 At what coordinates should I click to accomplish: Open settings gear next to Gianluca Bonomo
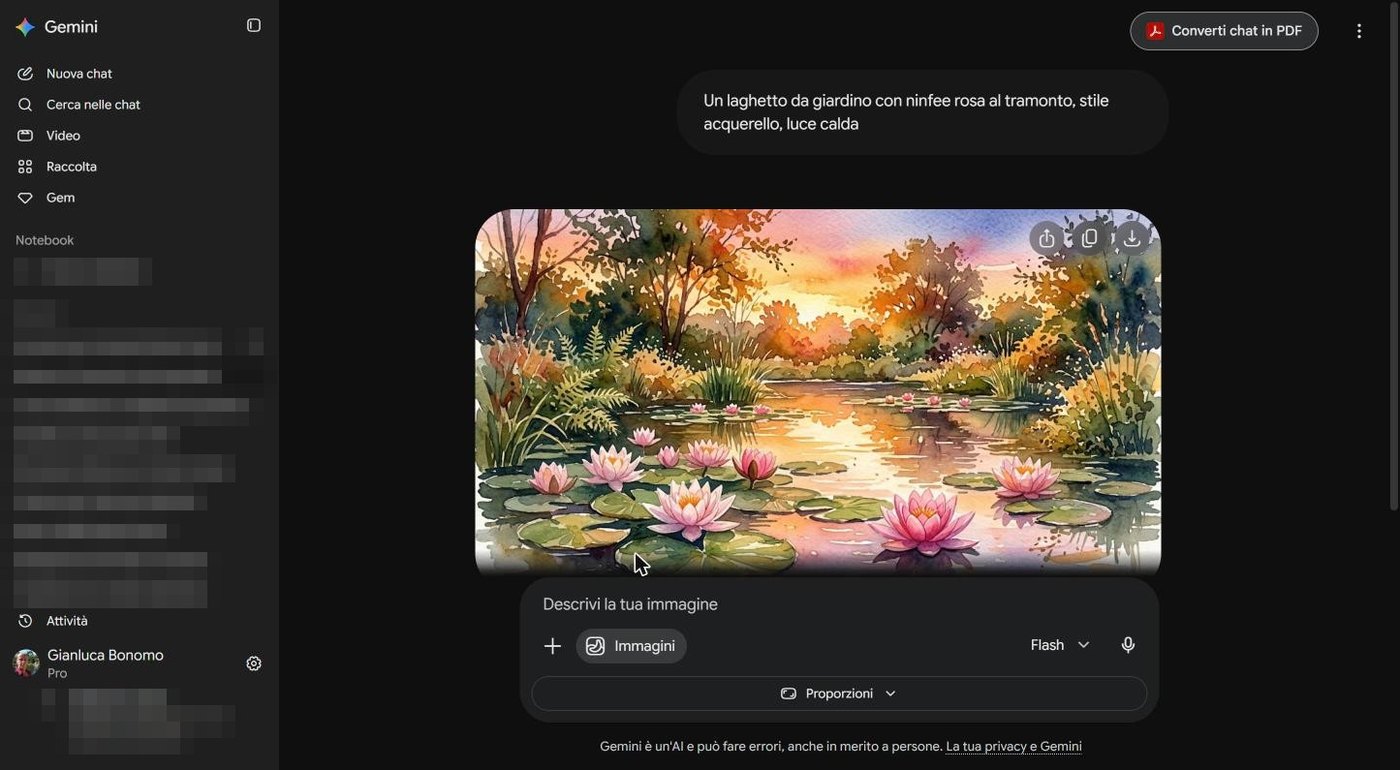click(254, 663)
